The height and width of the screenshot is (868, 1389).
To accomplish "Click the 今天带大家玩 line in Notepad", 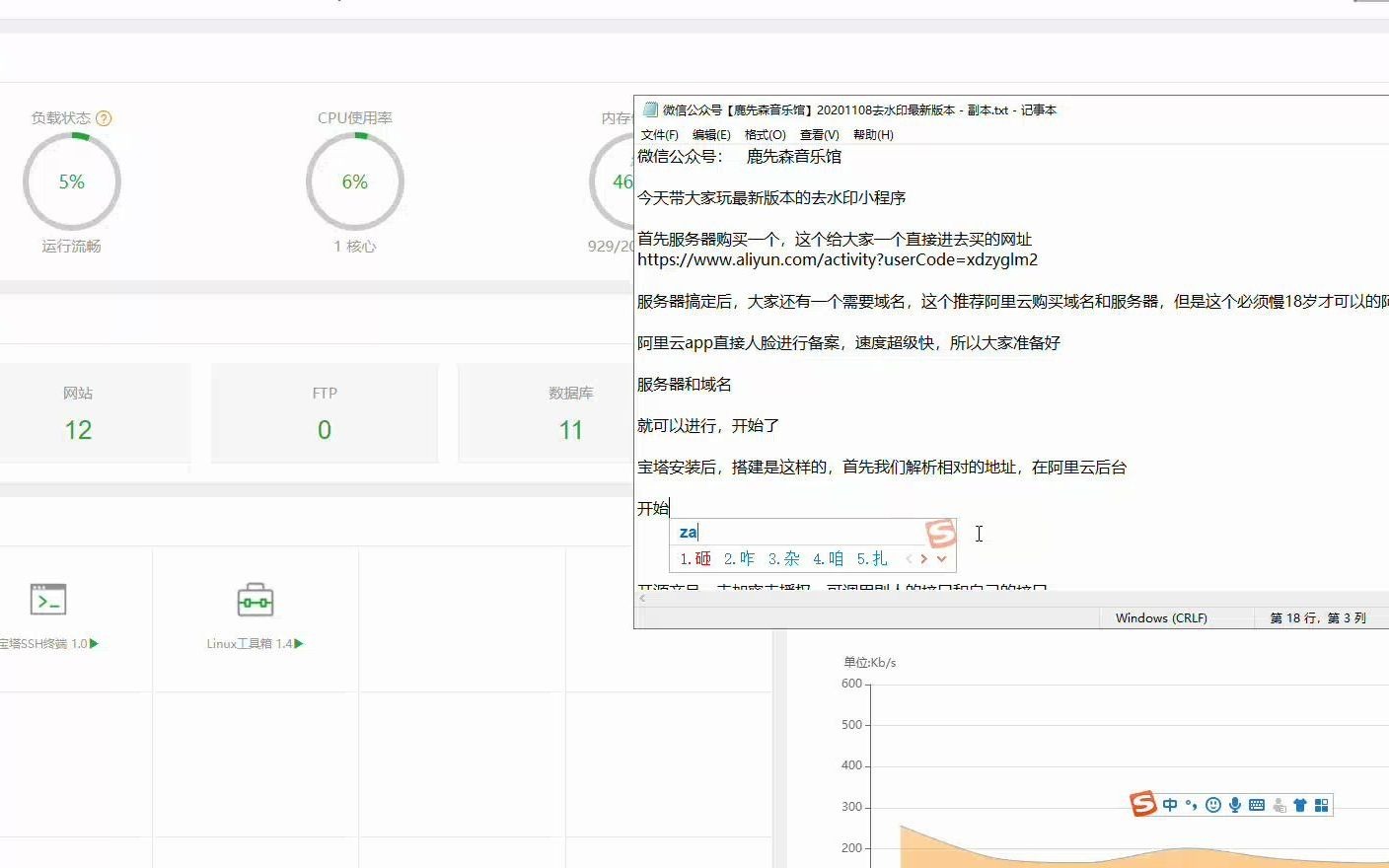I will (771, 198).
